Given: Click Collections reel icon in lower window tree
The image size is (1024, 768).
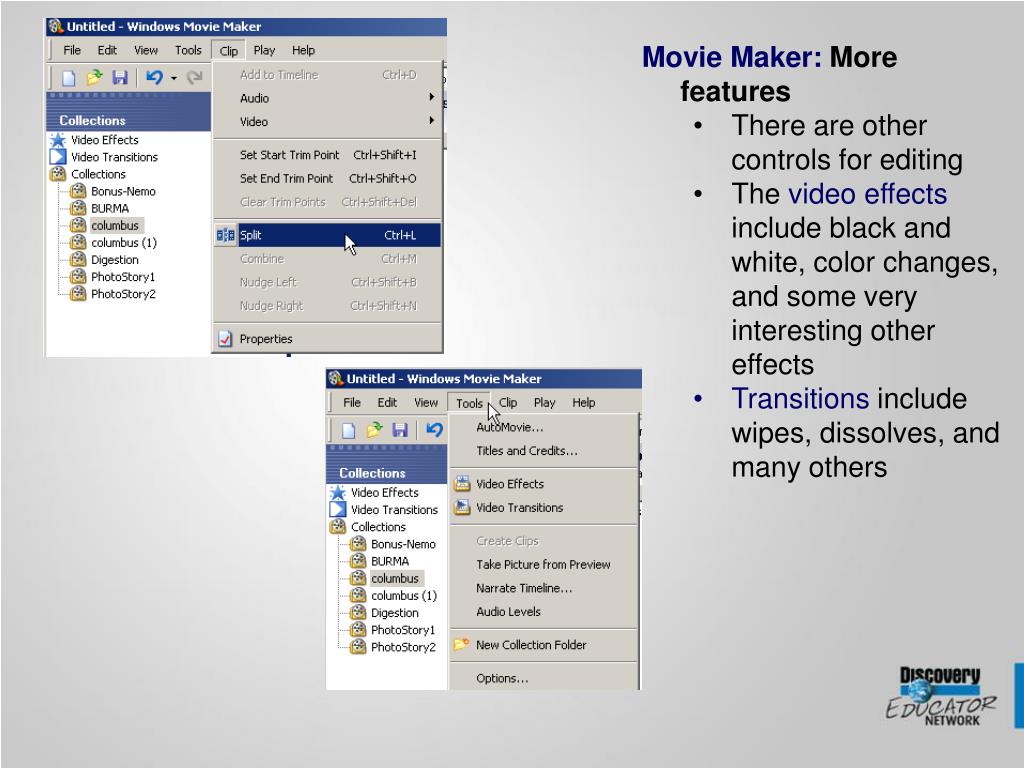Looking at the screenshot, I should point(338,526).
